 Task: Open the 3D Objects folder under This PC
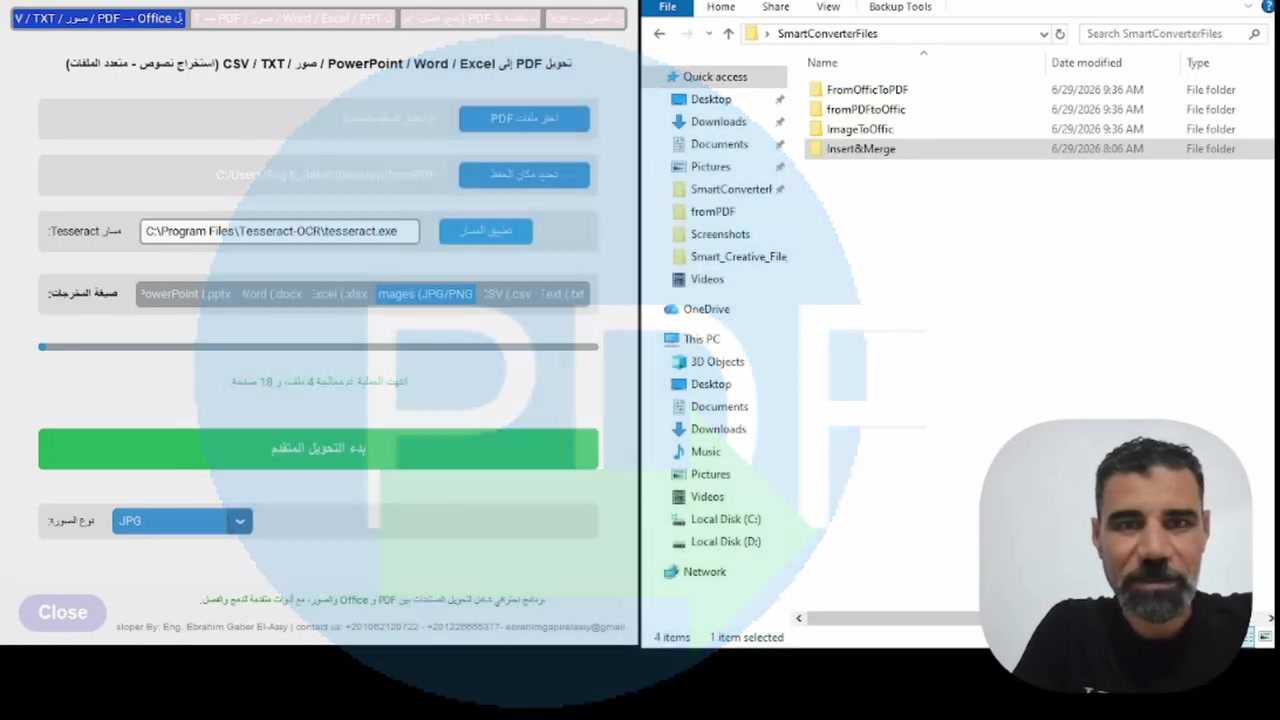pos(717,362)
